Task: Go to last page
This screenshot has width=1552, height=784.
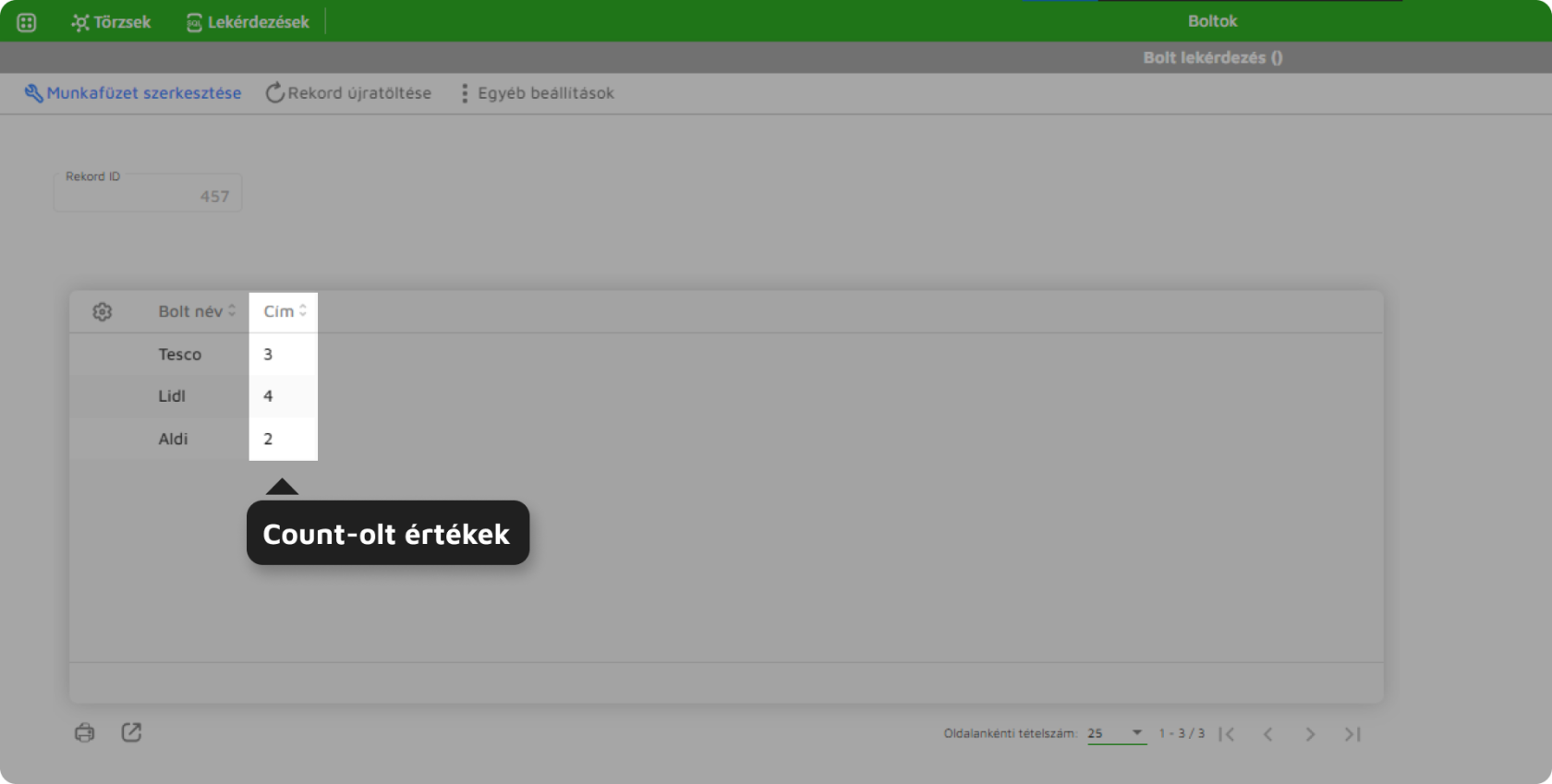Action: pyautogui.click(x=1352, y=734)
